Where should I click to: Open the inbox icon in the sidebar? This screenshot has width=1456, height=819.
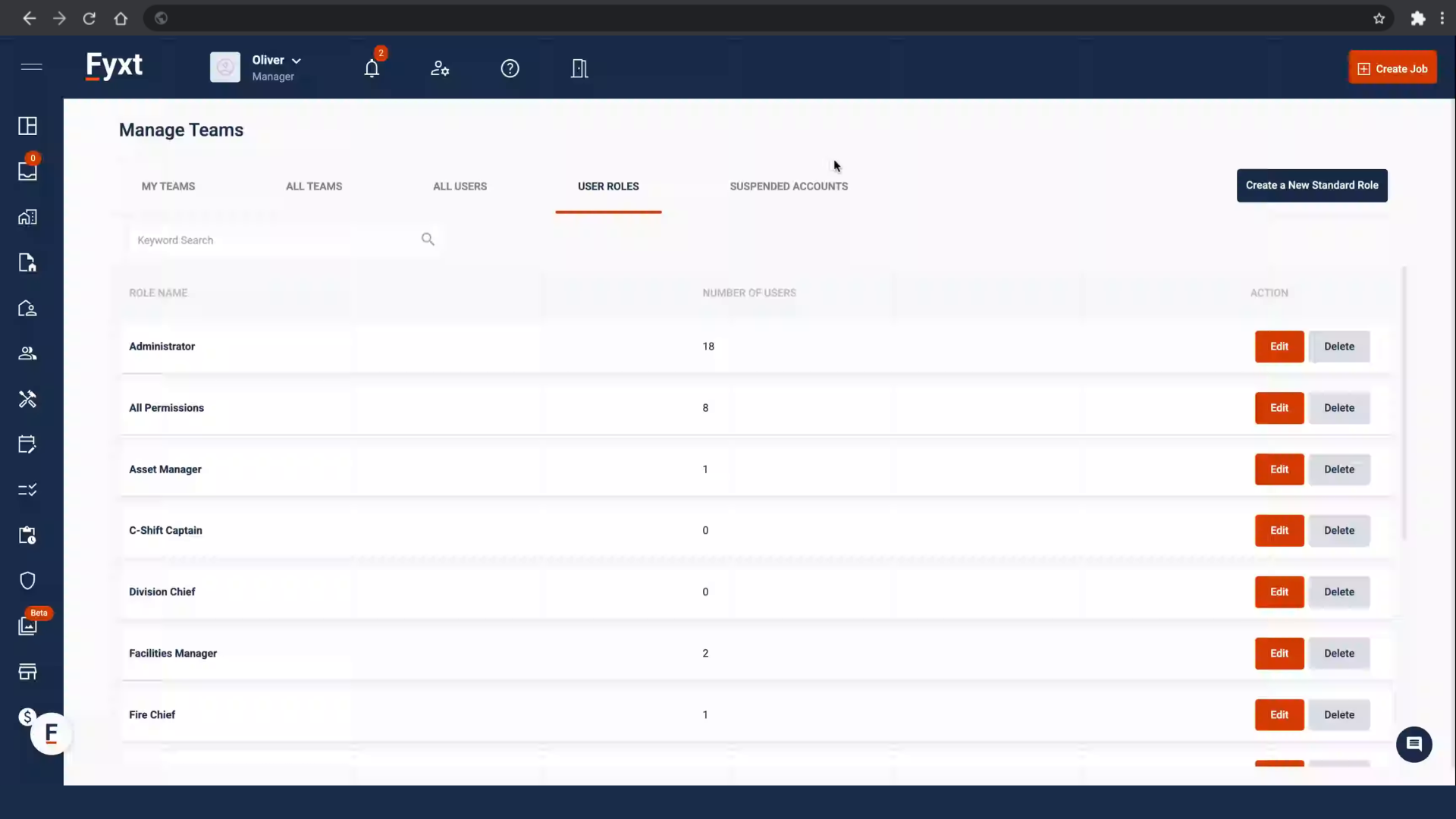click(x=27, y=171)
